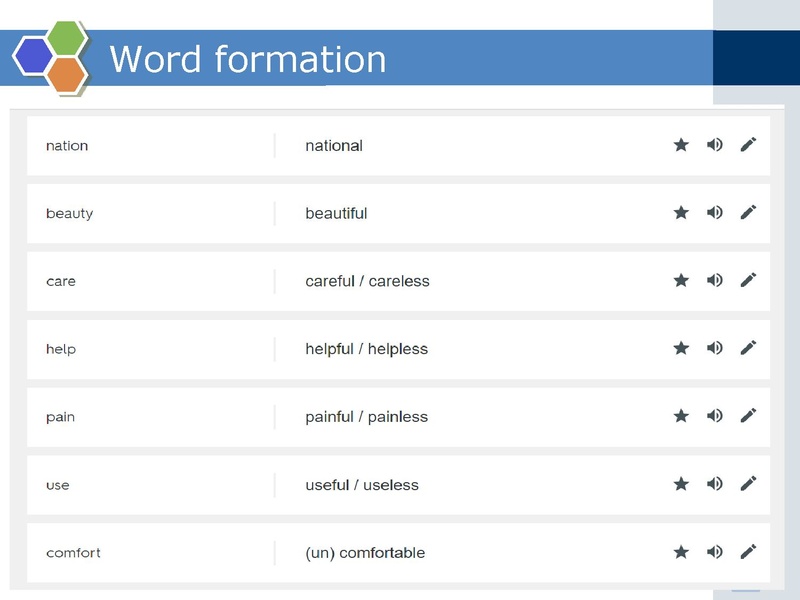Toggle the star beside "comfort"
The width and height of the screenshot is (800, 600).
point(680,552)
